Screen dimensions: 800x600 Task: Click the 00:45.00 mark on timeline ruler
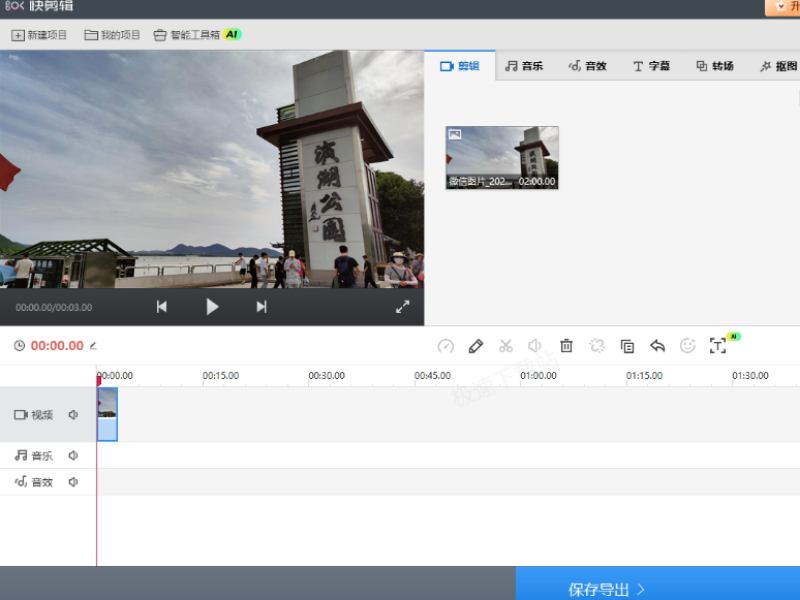(433, 376)
